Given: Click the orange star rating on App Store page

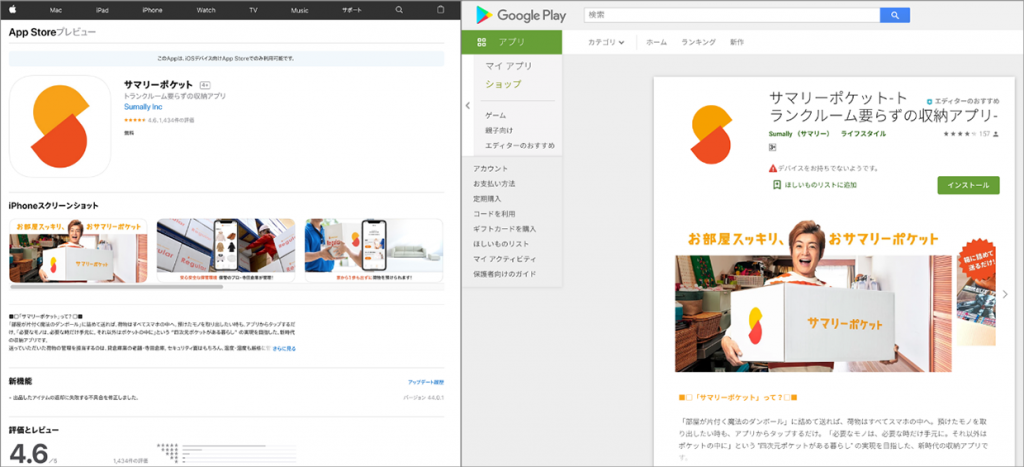Looking at the screenshot, I should point(135,121).
